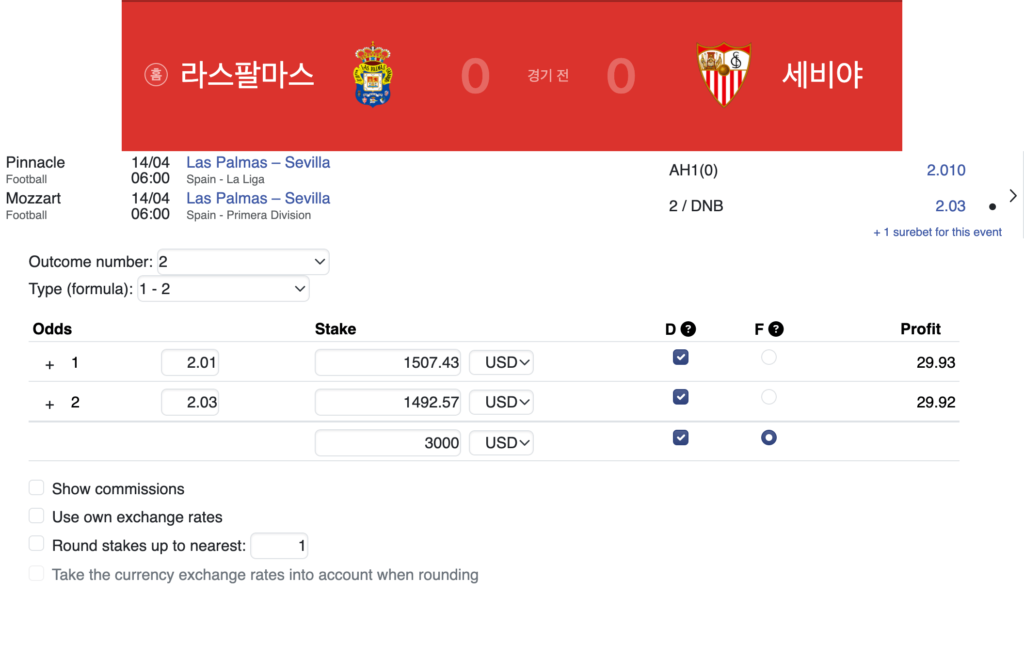The image size is (1024, 657).
Task: Open the Outcome number dropdown
Action: point(243,262)
